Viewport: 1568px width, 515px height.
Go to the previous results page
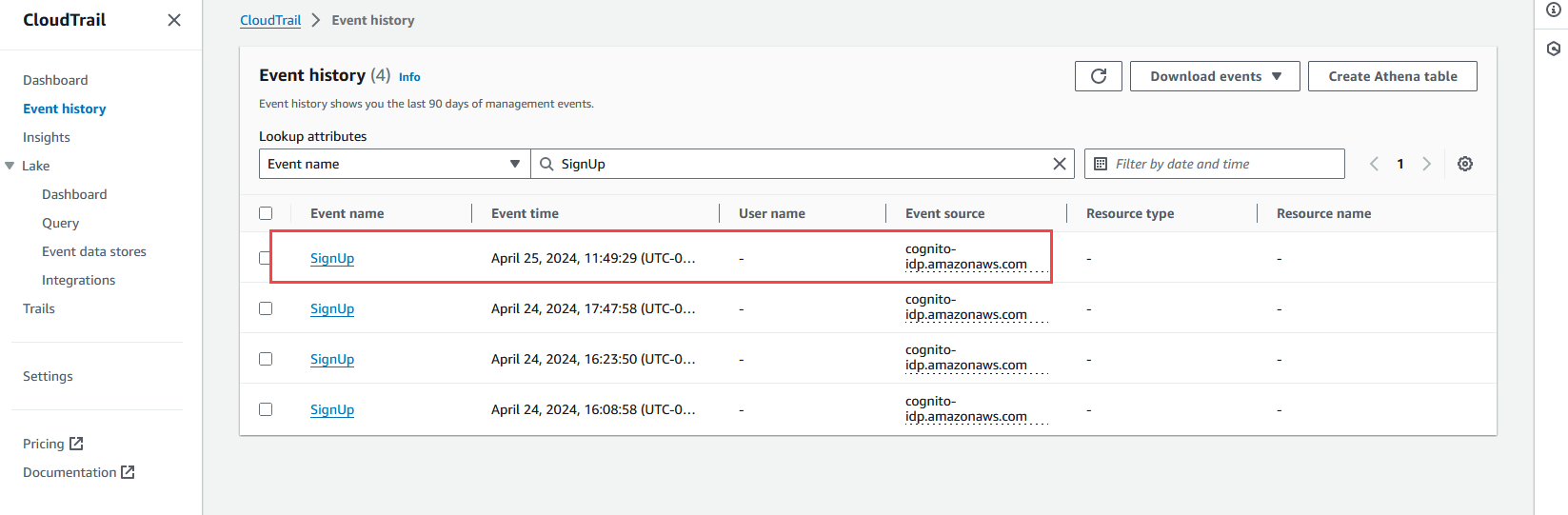(x=1374, y=164)
